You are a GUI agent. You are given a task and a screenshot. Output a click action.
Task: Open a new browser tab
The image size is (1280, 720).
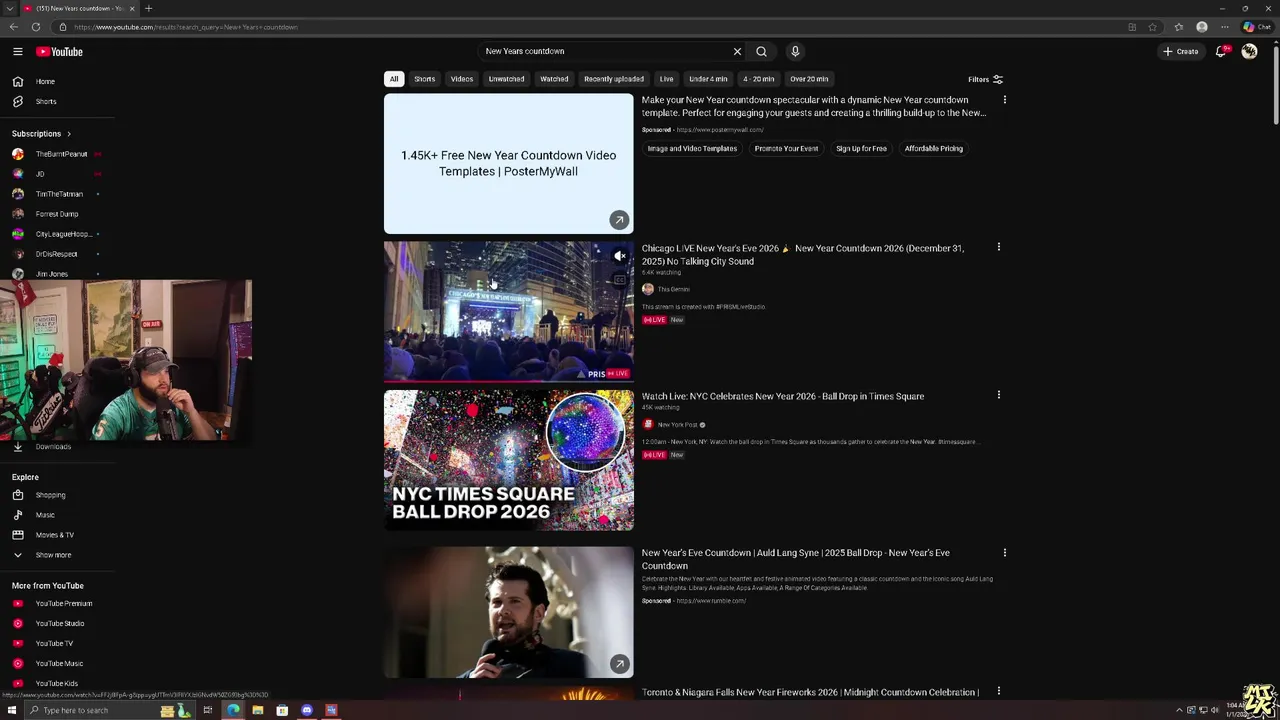(x=148, y=8)
